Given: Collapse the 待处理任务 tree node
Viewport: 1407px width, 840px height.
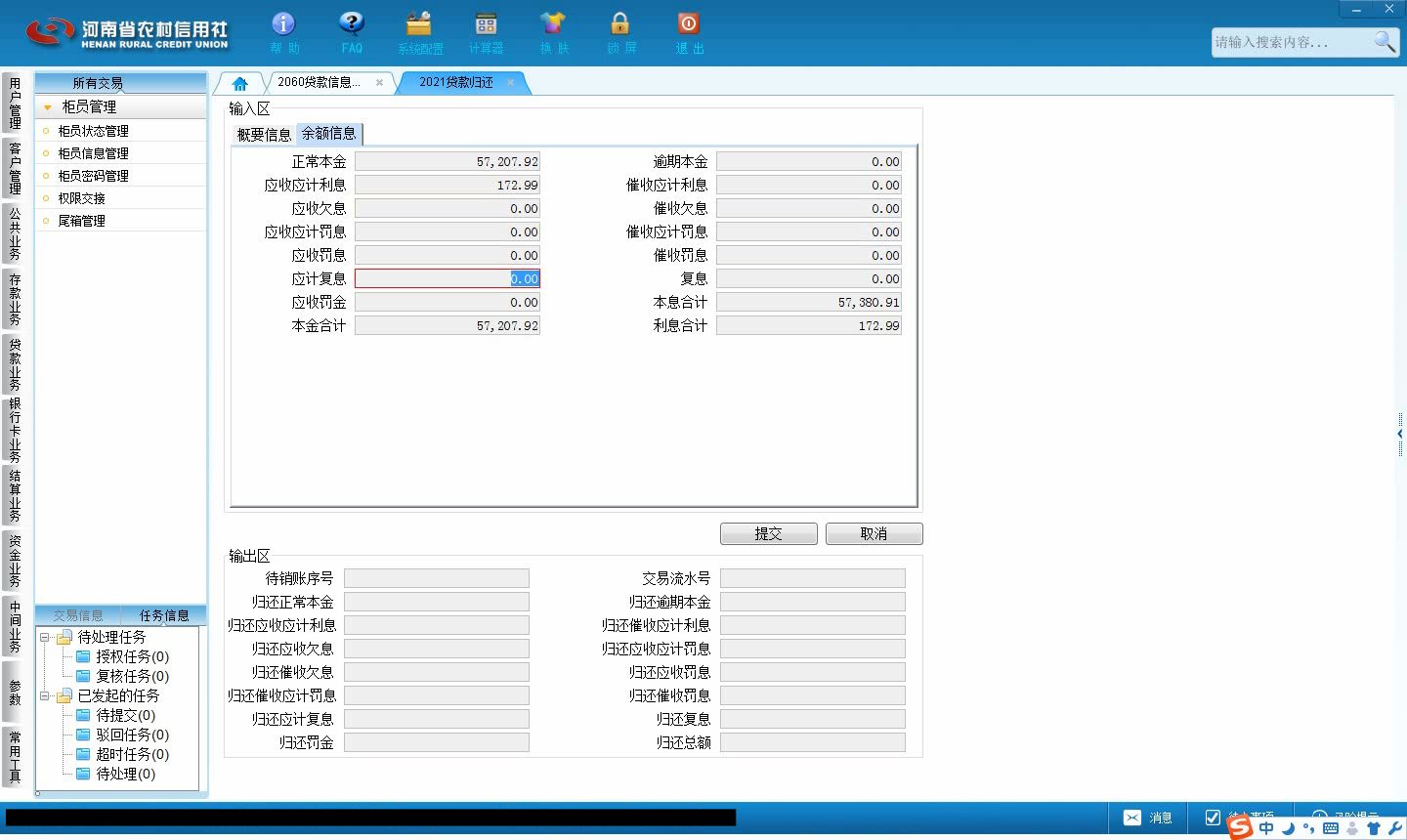Looking at the screenshot, I should 44,637.
